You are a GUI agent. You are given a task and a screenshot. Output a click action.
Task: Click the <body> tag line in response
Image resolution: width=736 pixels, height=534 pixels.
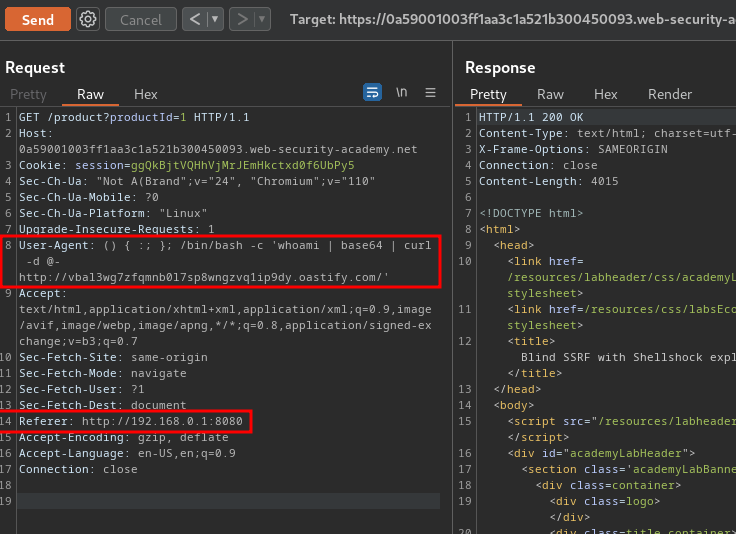[514, 405]
